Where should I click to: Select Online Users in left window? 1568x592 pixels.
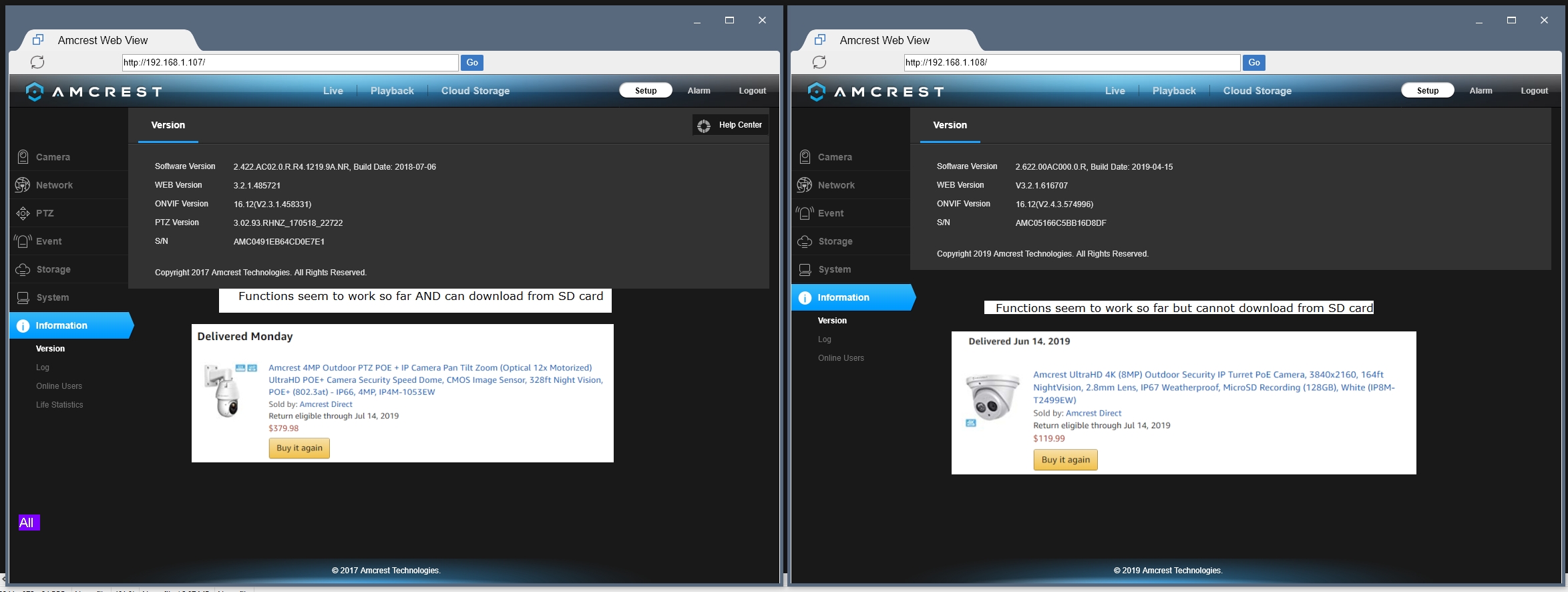click(x=59, y=386)
